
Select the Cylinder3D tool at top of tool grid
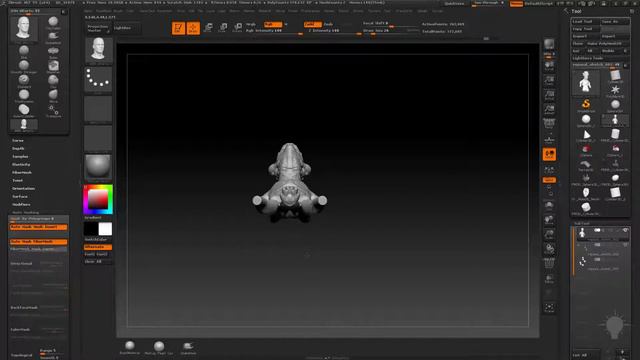[x=615, y=76]
